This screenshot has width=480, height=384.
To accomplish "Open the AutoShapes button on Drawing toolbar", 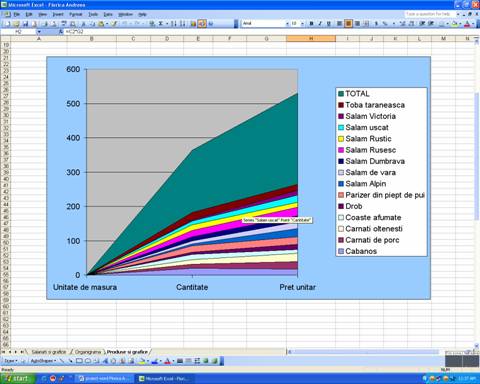I will (x=43, y=361).
